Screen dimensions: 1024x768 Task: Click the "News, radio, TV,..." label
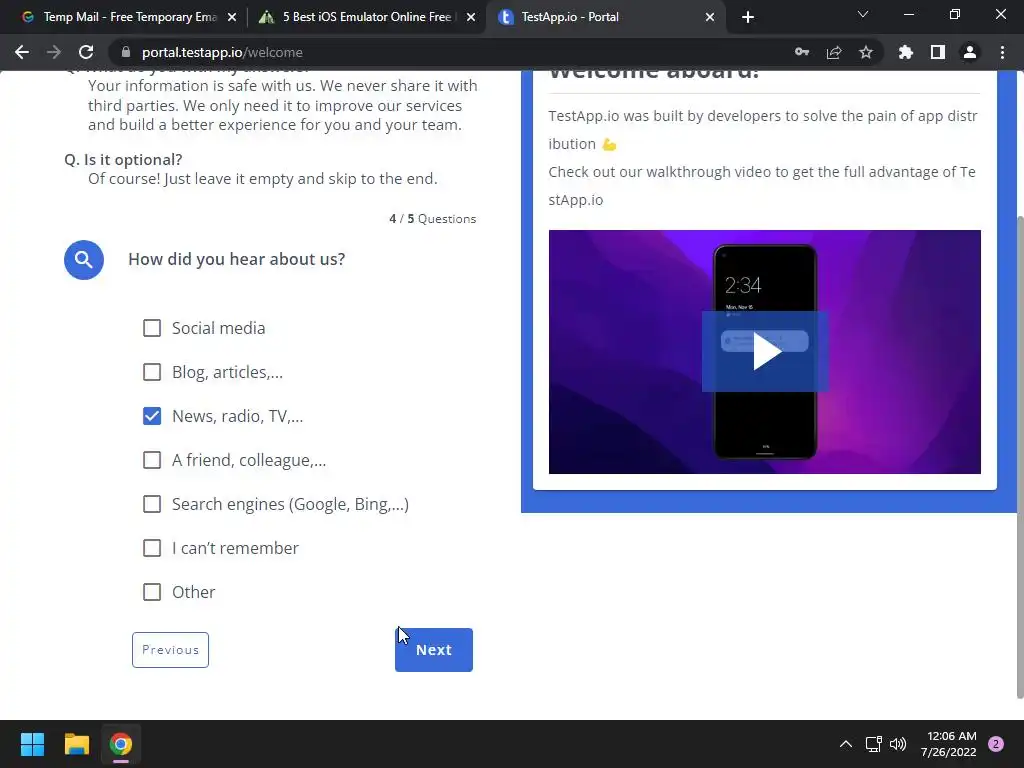[238, 417]
